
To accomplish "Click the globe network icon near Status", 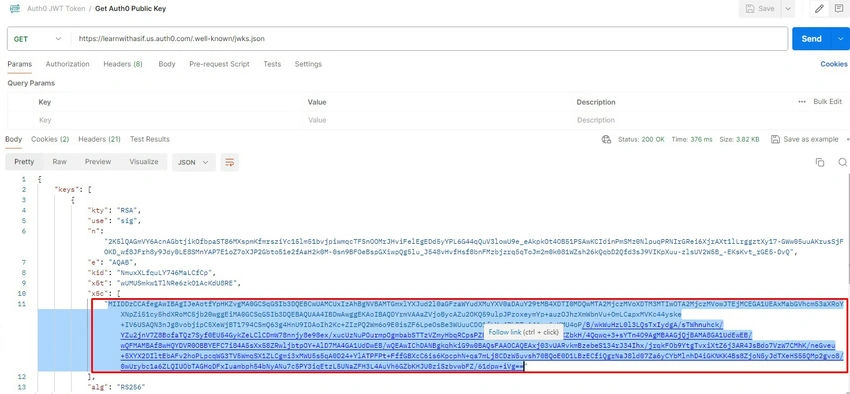I will 606,140.
